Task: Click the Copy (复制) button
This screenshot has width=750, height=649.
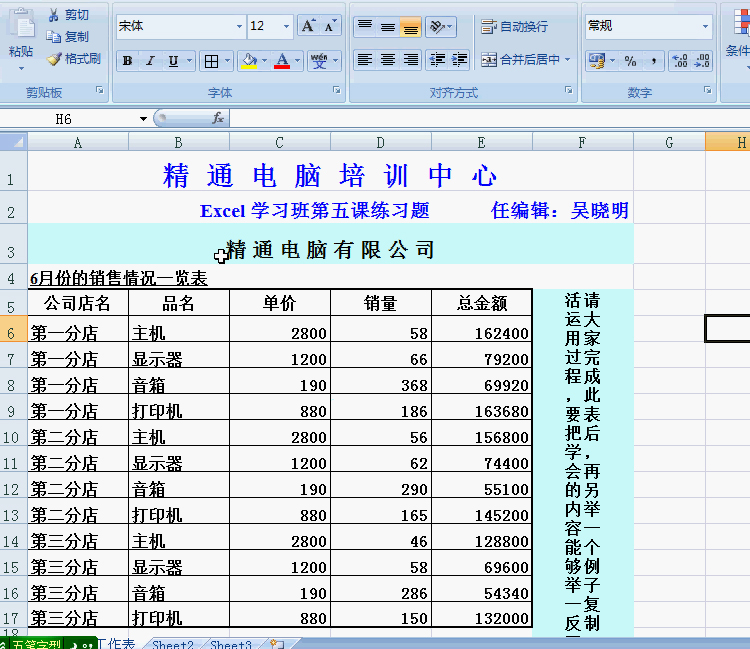Action: coord(67,37)
